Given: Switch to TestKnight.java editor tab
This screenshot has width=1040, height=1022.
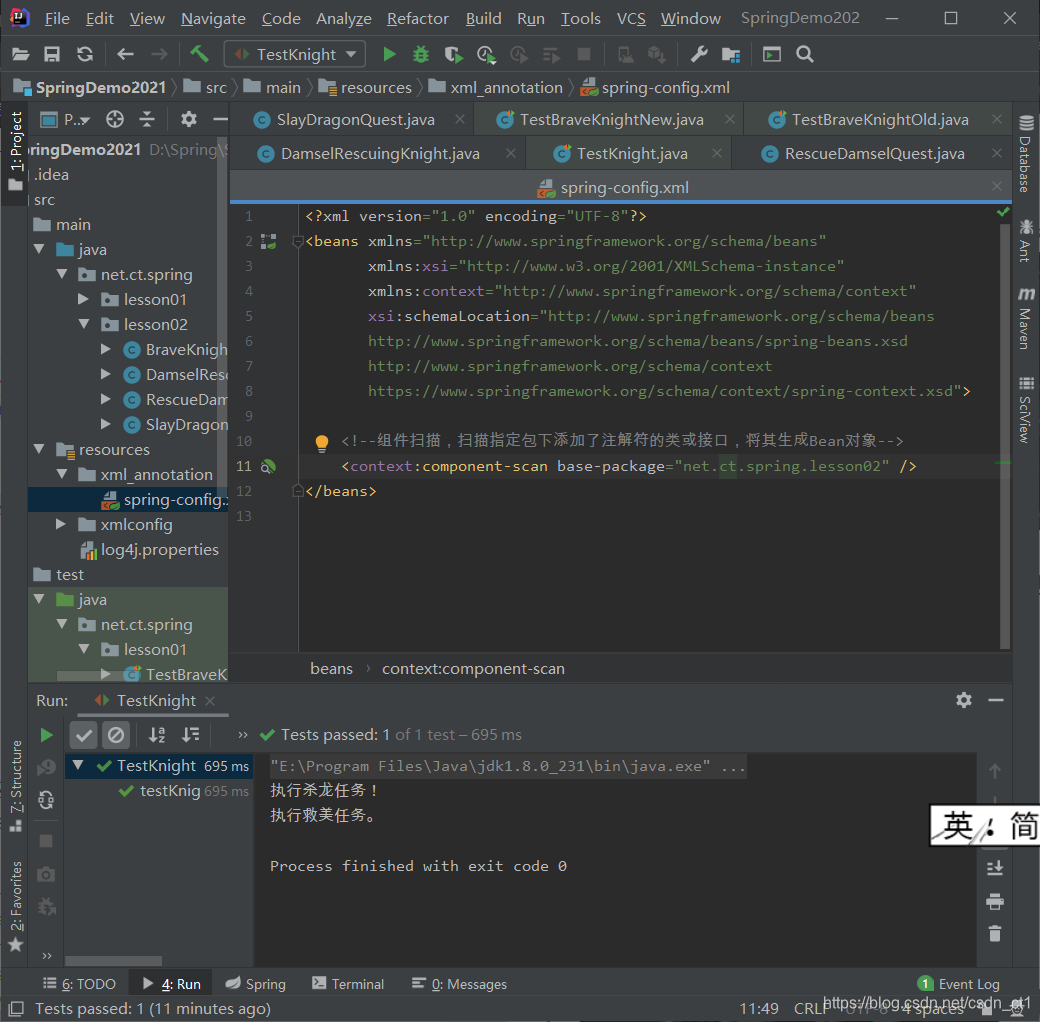Looking at the screenshot, I should coord(631,154).
